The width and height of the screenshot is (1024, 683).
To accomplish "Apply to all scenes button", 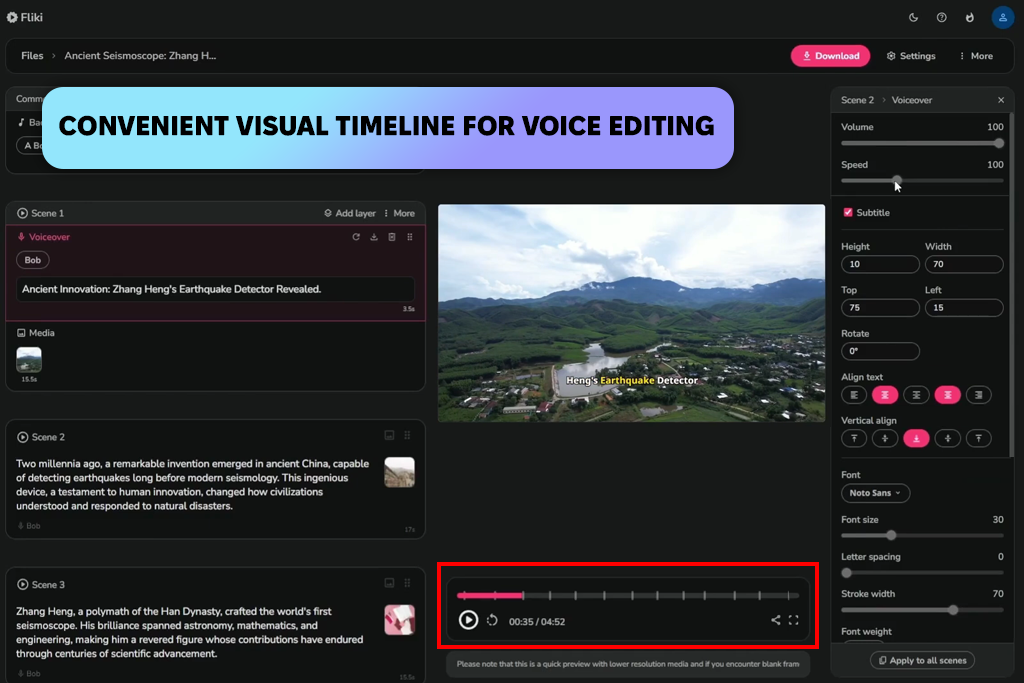I will coord(922,661).
